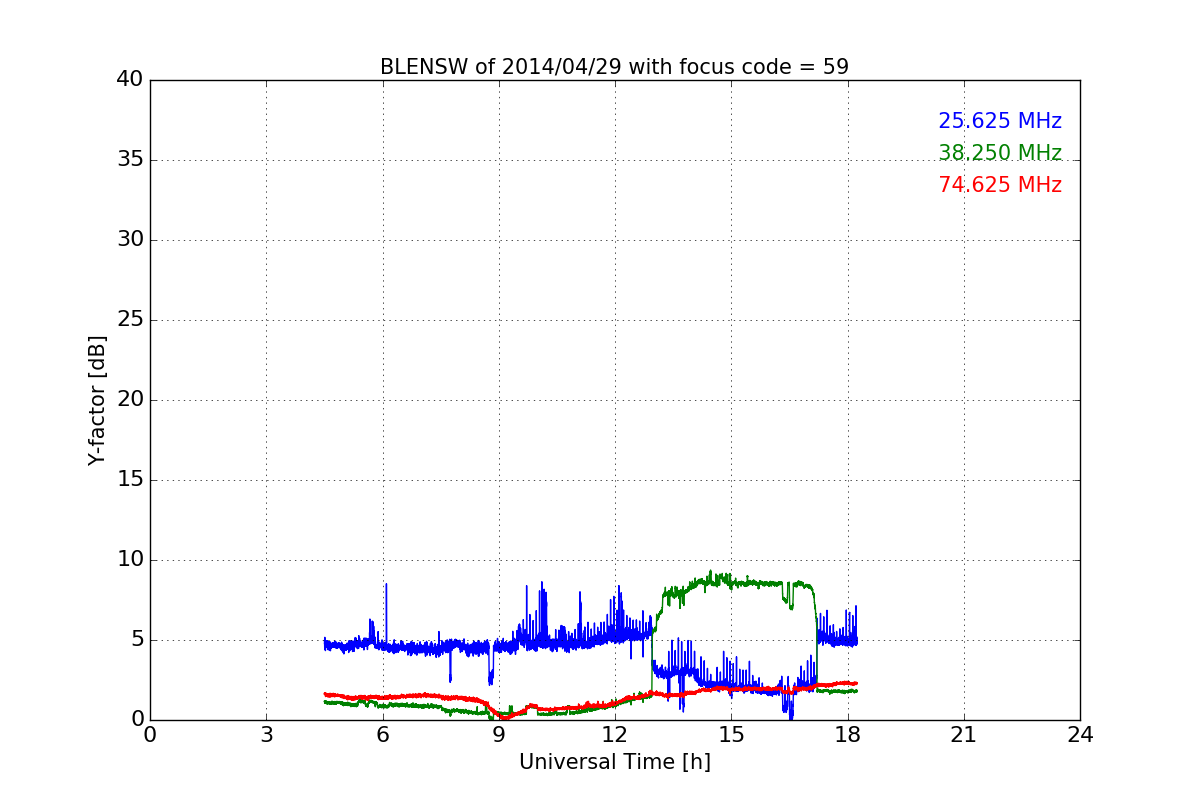Click the y-axis tick label 20
This screenshot has height=800, width=1200.
[130, 400]
